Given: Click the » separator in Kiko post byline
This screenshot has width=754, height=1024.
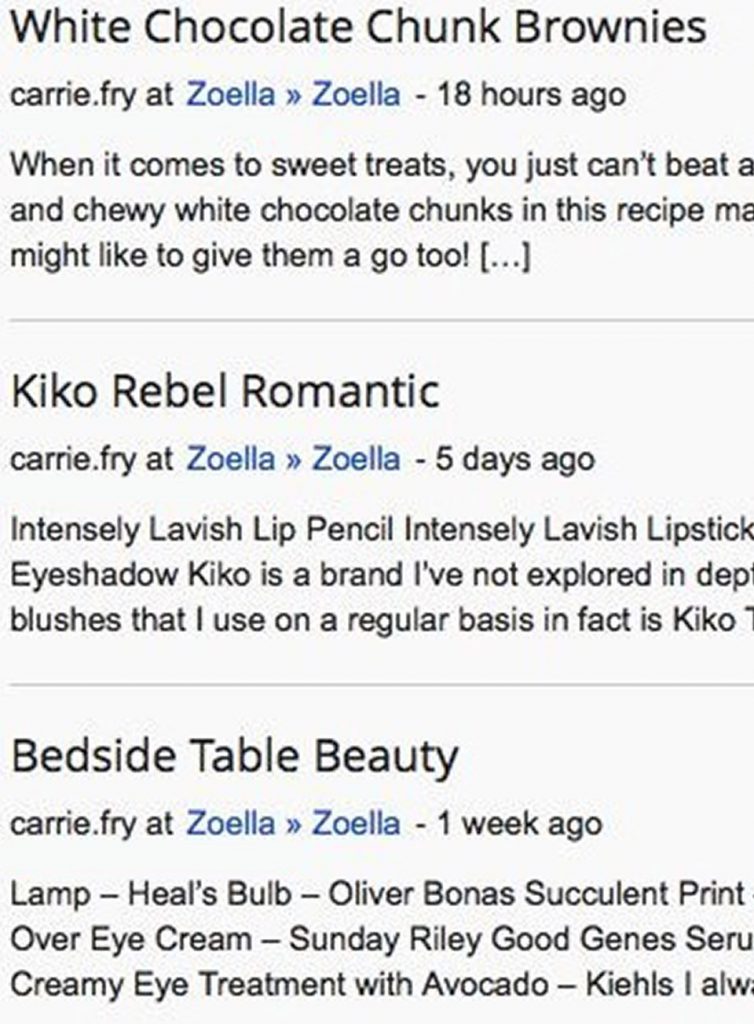Looking at the screenshot, I should pos(294,460).
